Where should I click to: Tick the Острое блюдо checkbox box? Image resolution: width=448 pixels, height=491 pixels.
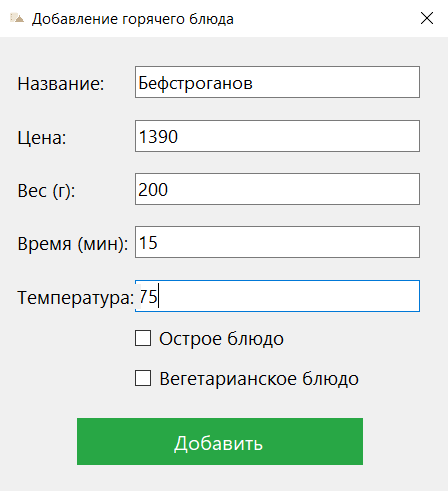point(143,338)
